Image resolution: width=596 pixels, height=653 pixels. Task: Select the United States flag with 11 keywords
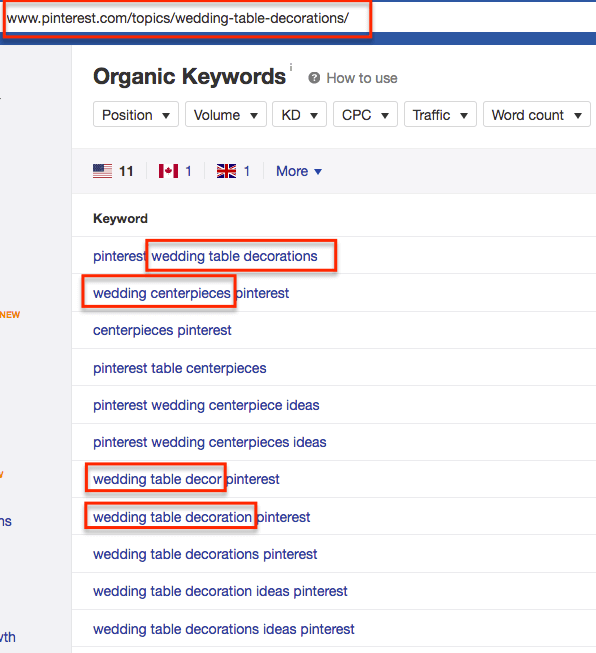click(113, 171)
